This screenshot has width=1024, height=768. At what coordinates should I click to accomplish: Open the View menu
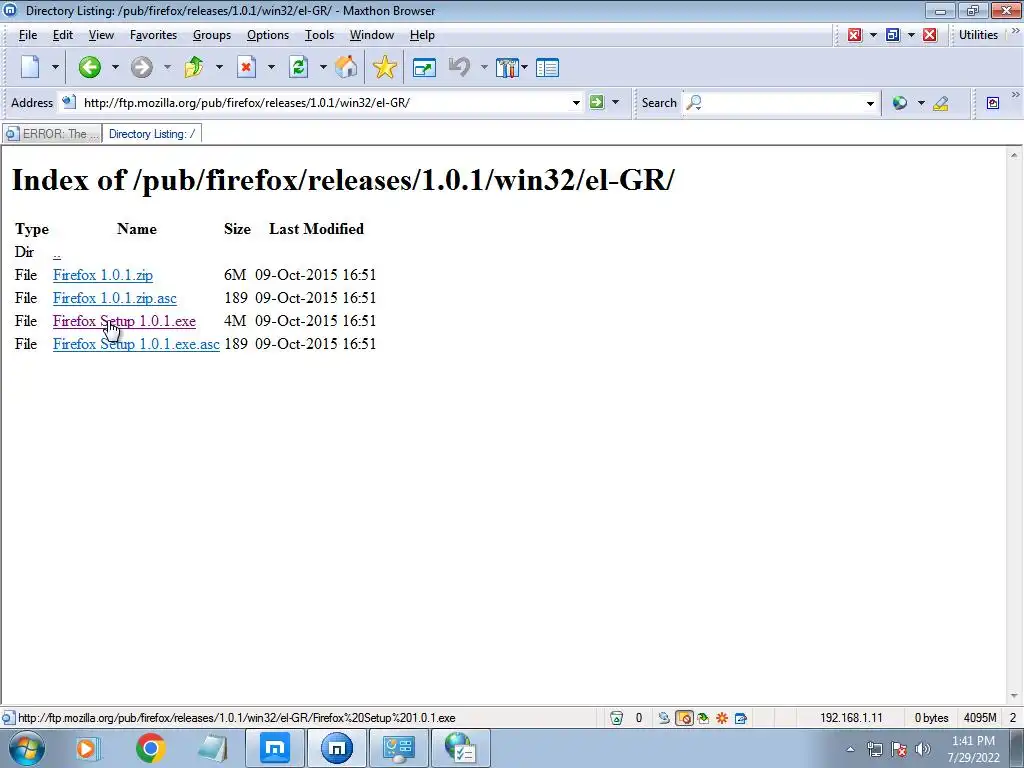[101, 35]
